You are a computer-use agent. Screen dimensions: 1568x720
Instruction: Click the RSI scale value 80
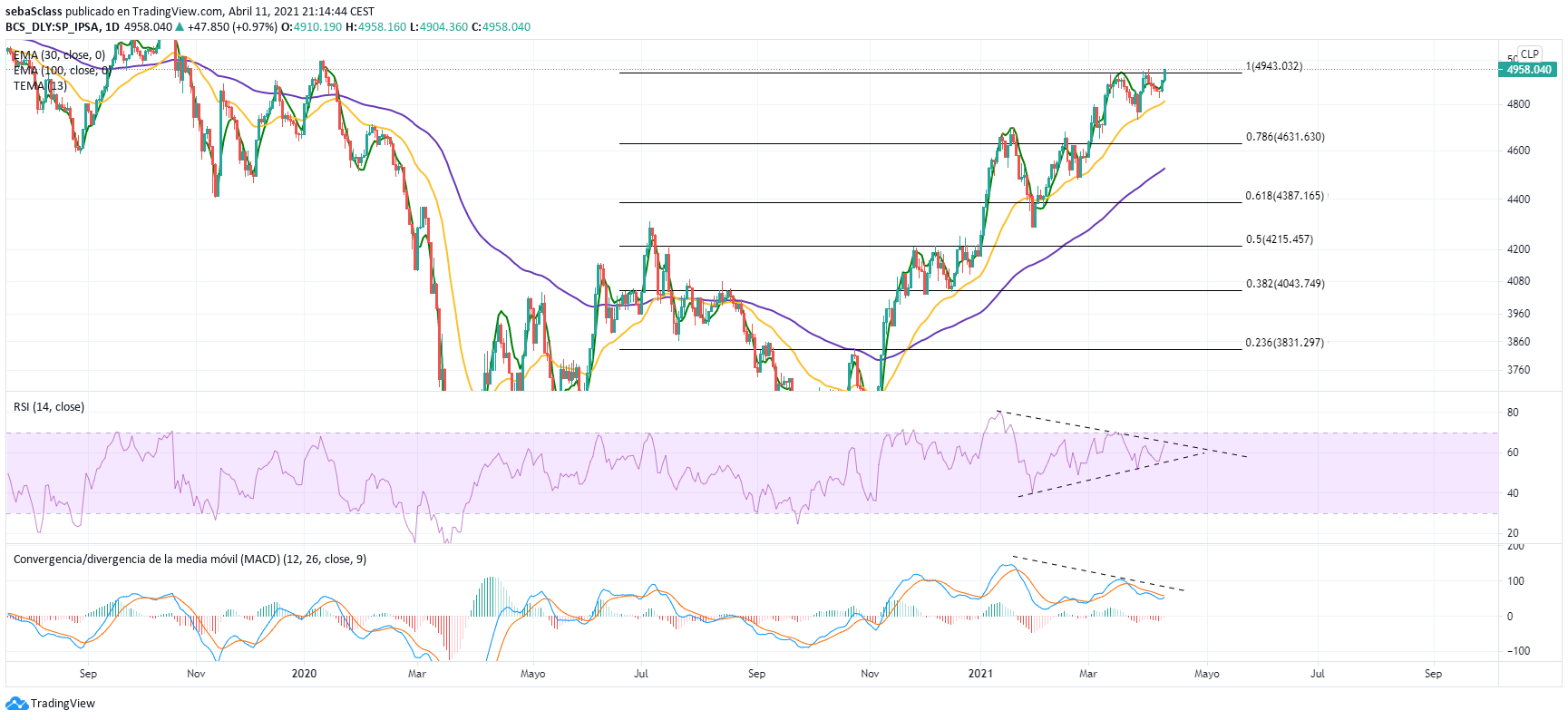point(1513,413)
